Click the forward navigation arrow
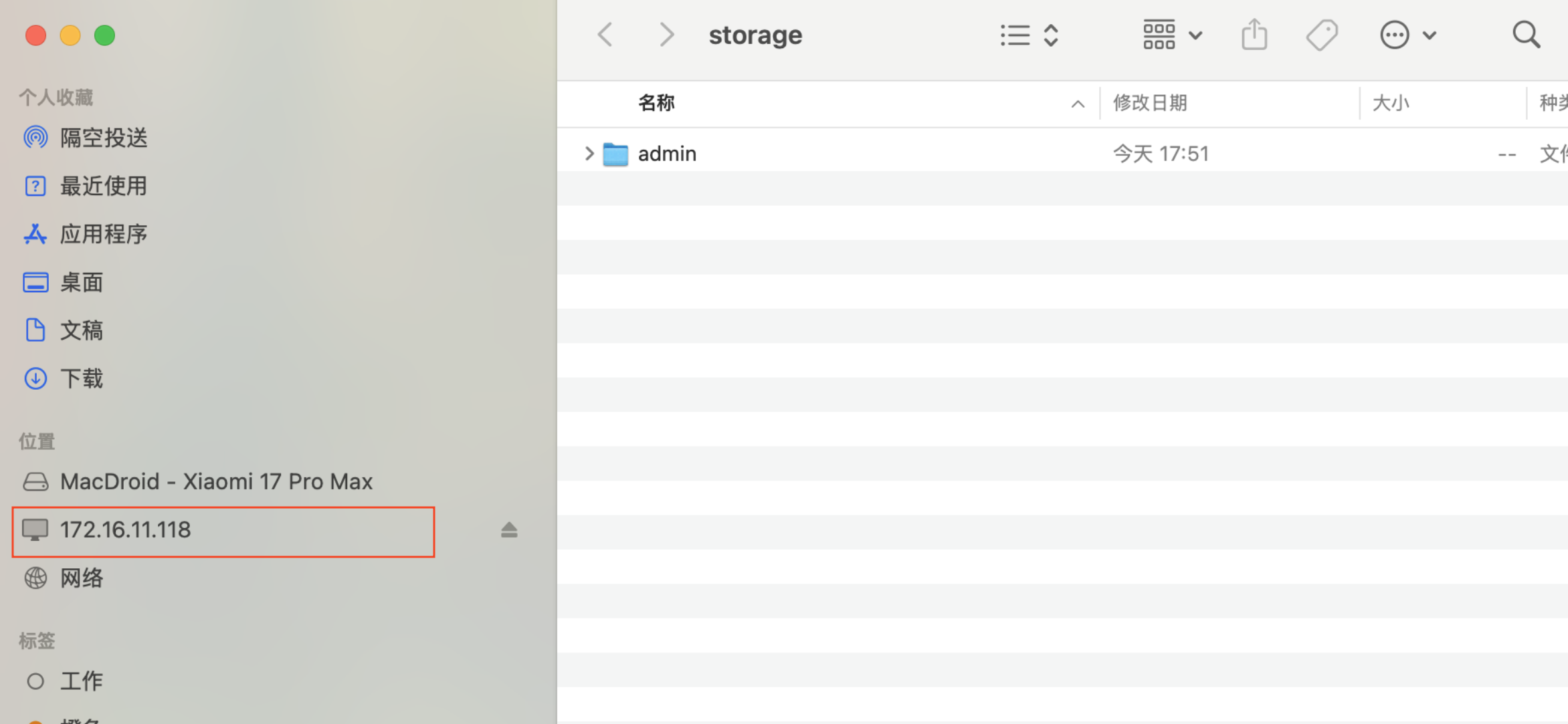The image size is (1568, 724). (x=666, y=35)
